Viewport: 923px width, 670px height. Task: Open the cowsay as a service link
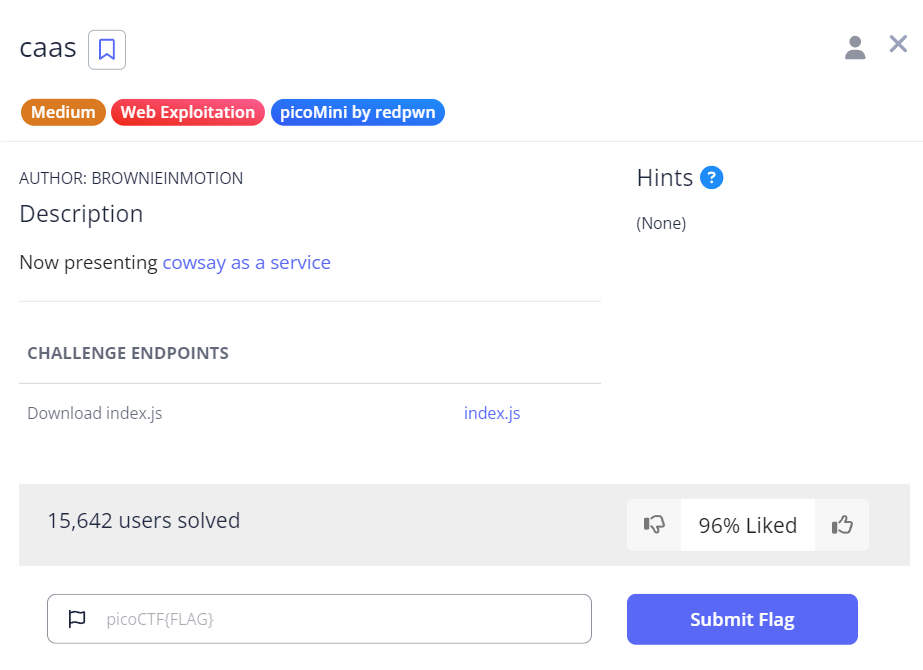(x=246, y=263)
